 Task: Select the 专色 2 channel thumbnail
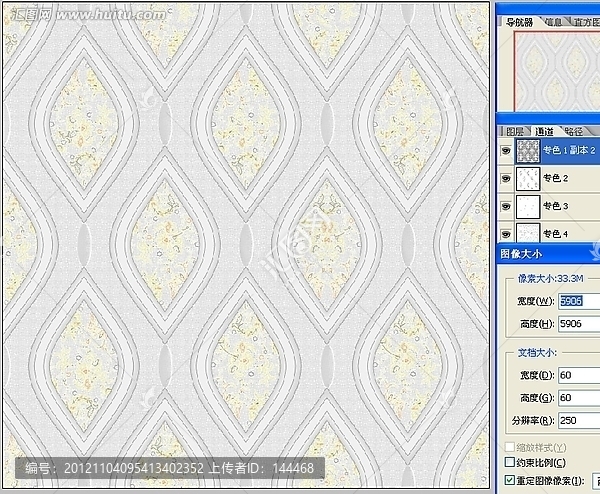click(x=528, y=179)
